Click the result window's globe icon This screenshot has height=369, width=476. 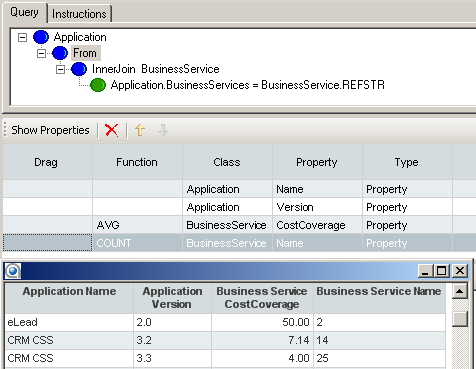(13, 271)
